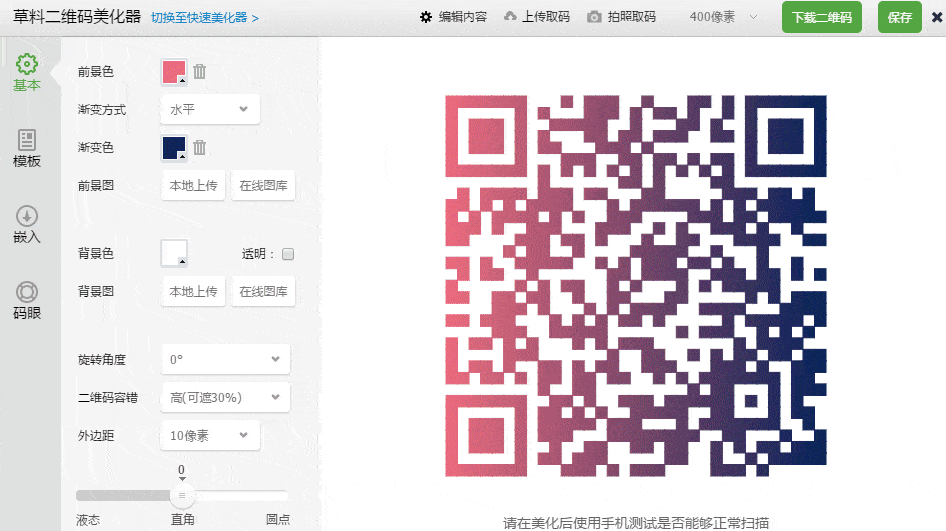The width and height of the screenshot is (946, 531).
Task: Toggle the 透明 background checkbox
Action: (x=288, y=254)
